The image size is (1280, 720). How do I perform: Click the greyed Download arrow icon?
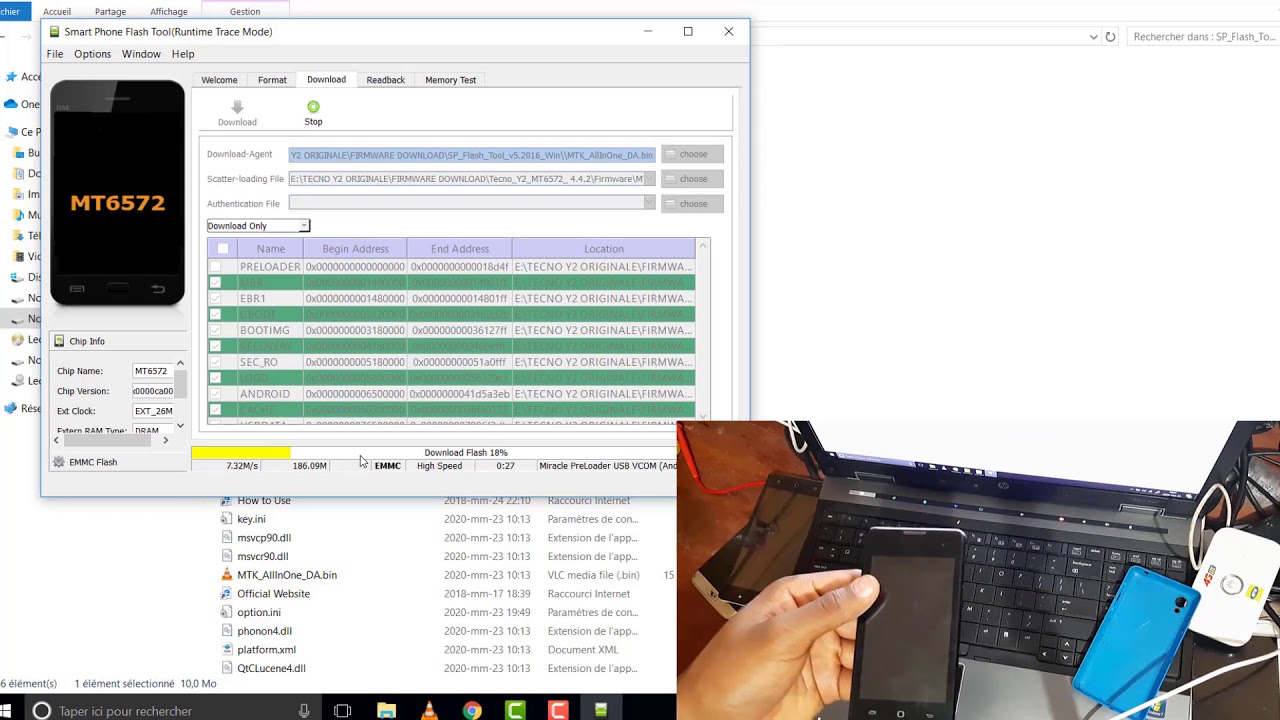coord(237,107)
